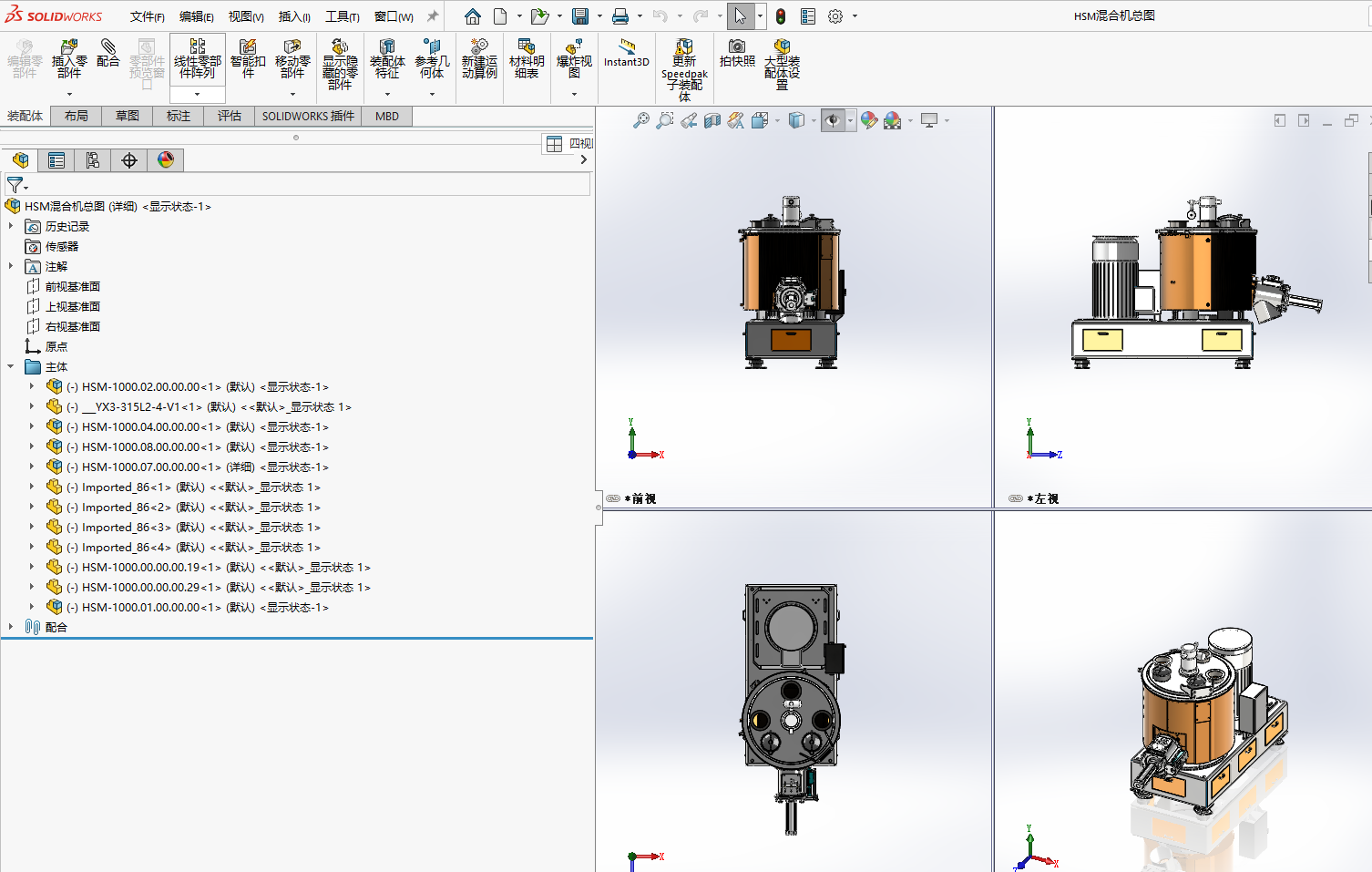Toggle Instant3D mode
1372x872 pixels.
[627, 53]
